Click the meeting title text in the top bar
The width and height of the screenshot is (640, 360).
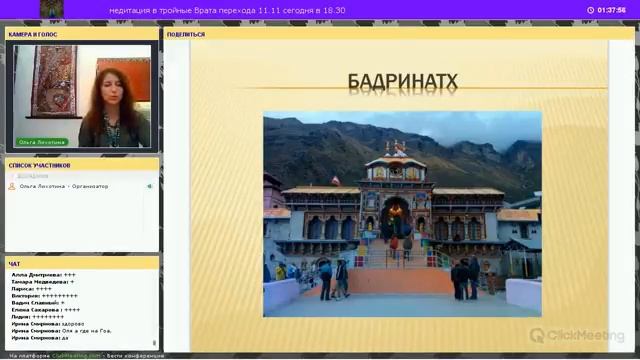[x=227, y=10]
